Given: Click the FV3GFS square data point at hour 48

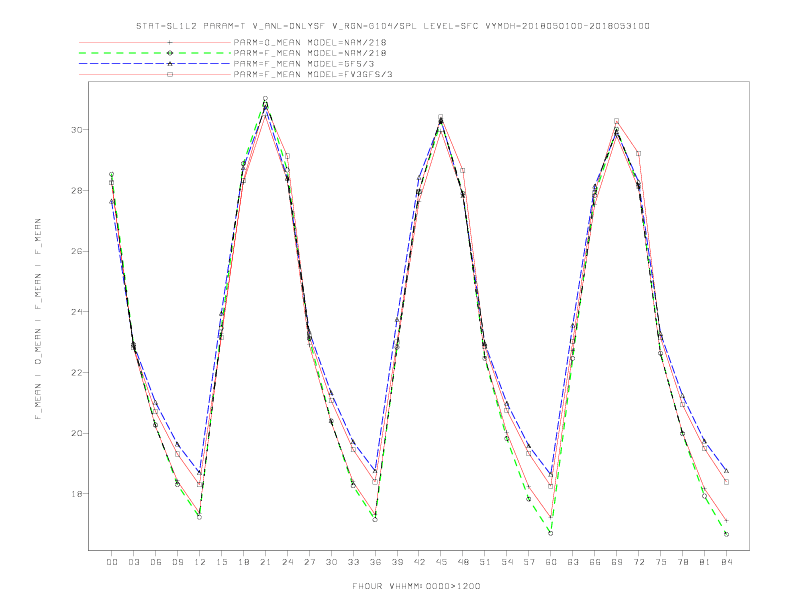Looking at the screenshot, I should point(463,171).
